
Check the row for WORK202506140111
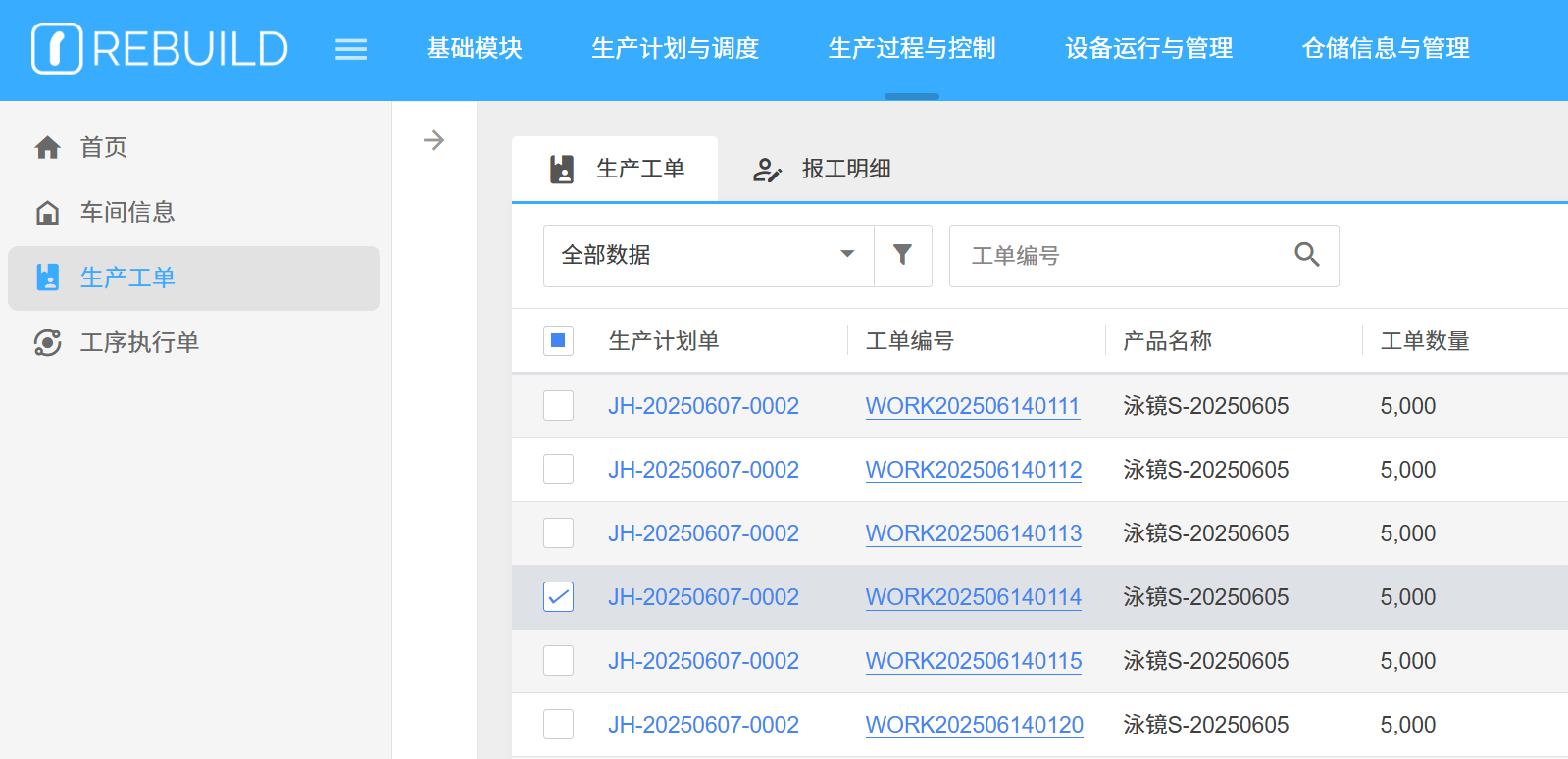pyautogui.click(x=558, y=406)
